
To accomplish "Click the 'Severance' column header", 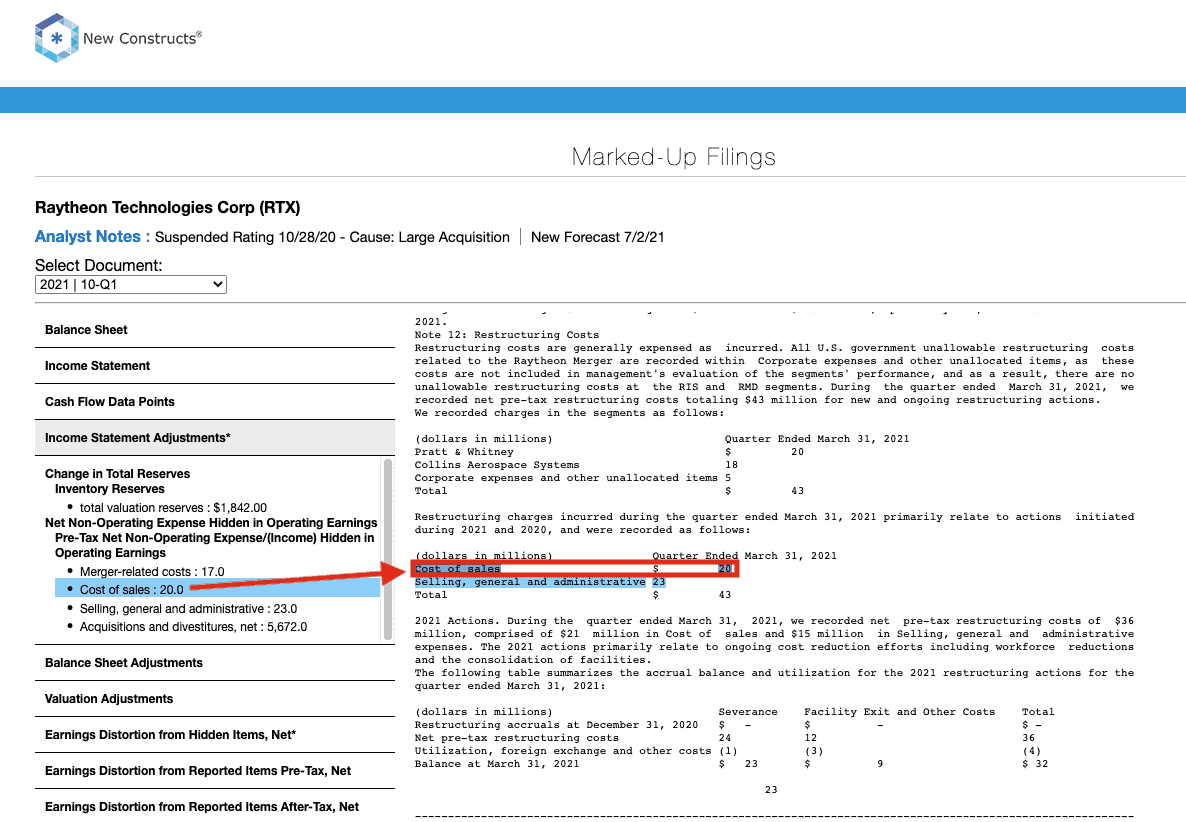I will point(748,712).
